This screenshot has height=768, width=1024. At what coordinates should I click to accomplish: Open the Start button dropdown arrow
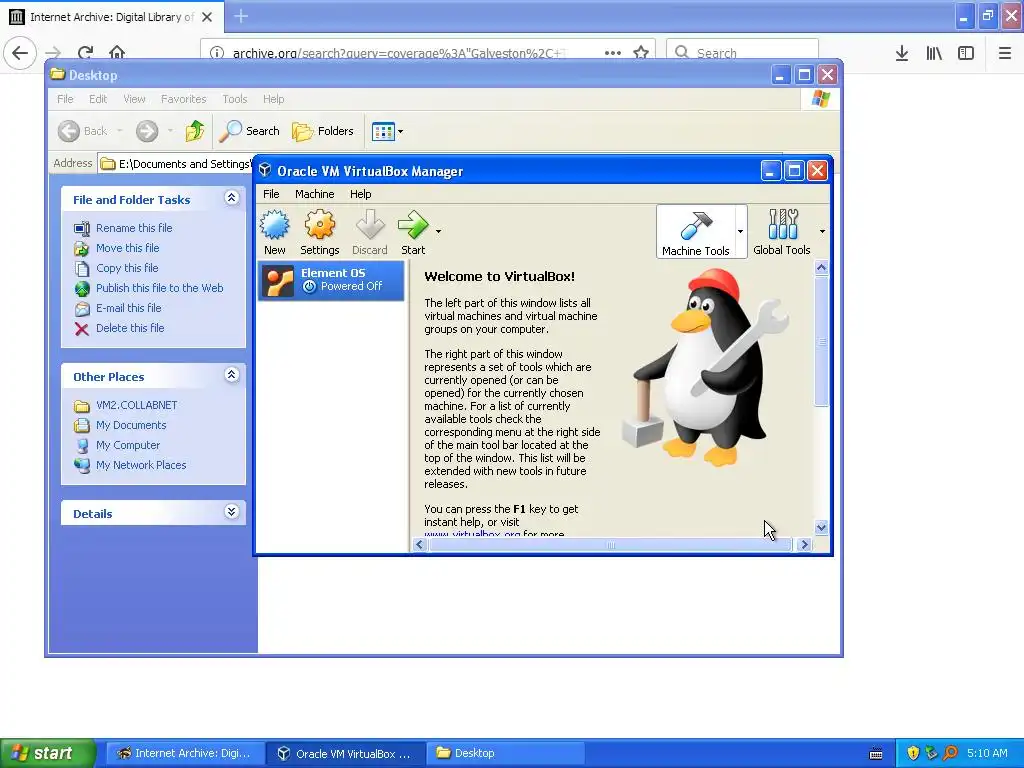pos(438,231)
